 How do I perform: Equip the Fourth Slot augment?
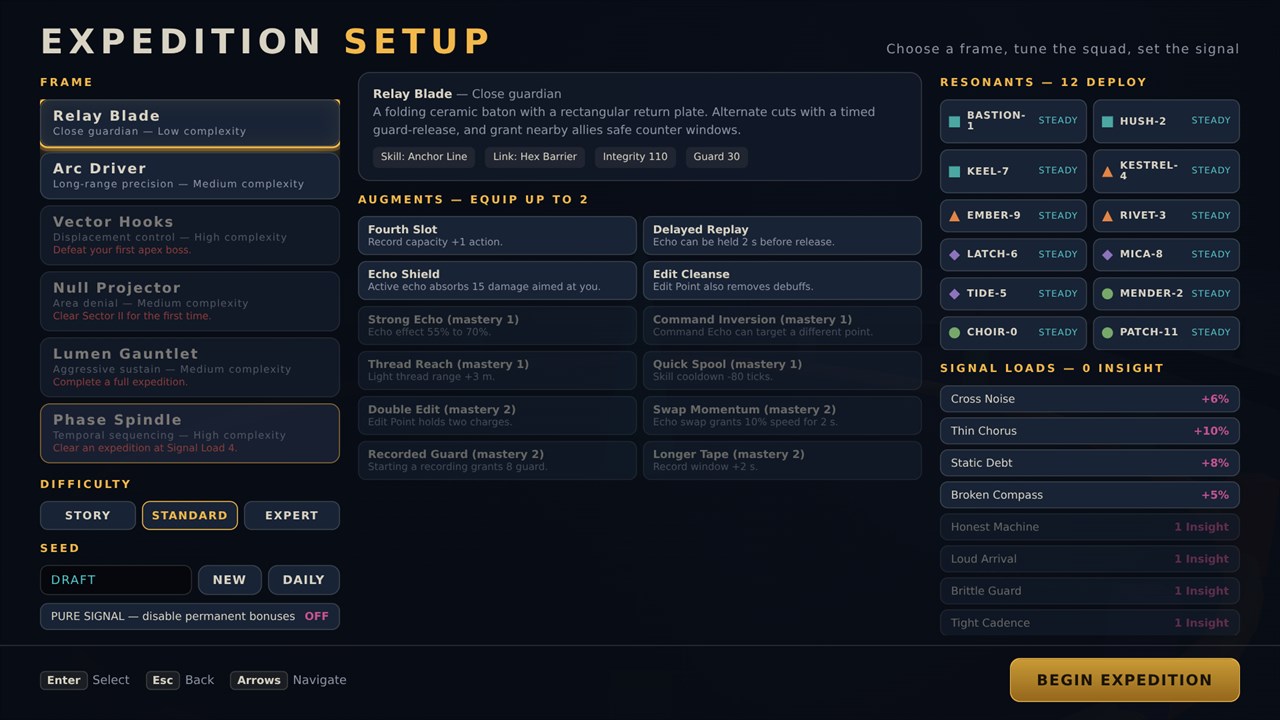(497, 235)
